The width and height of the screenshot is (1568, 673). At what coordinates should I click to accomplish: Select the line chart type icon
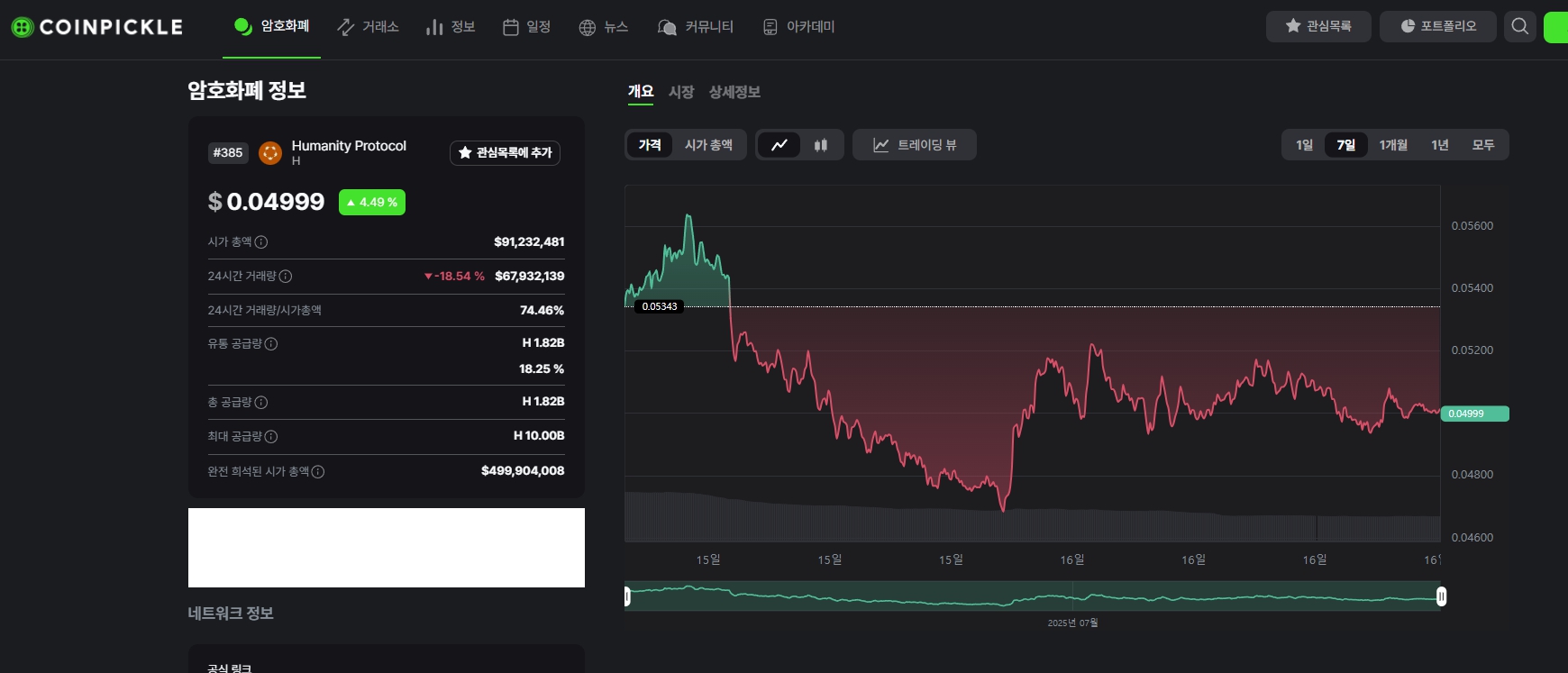(779, 145)
